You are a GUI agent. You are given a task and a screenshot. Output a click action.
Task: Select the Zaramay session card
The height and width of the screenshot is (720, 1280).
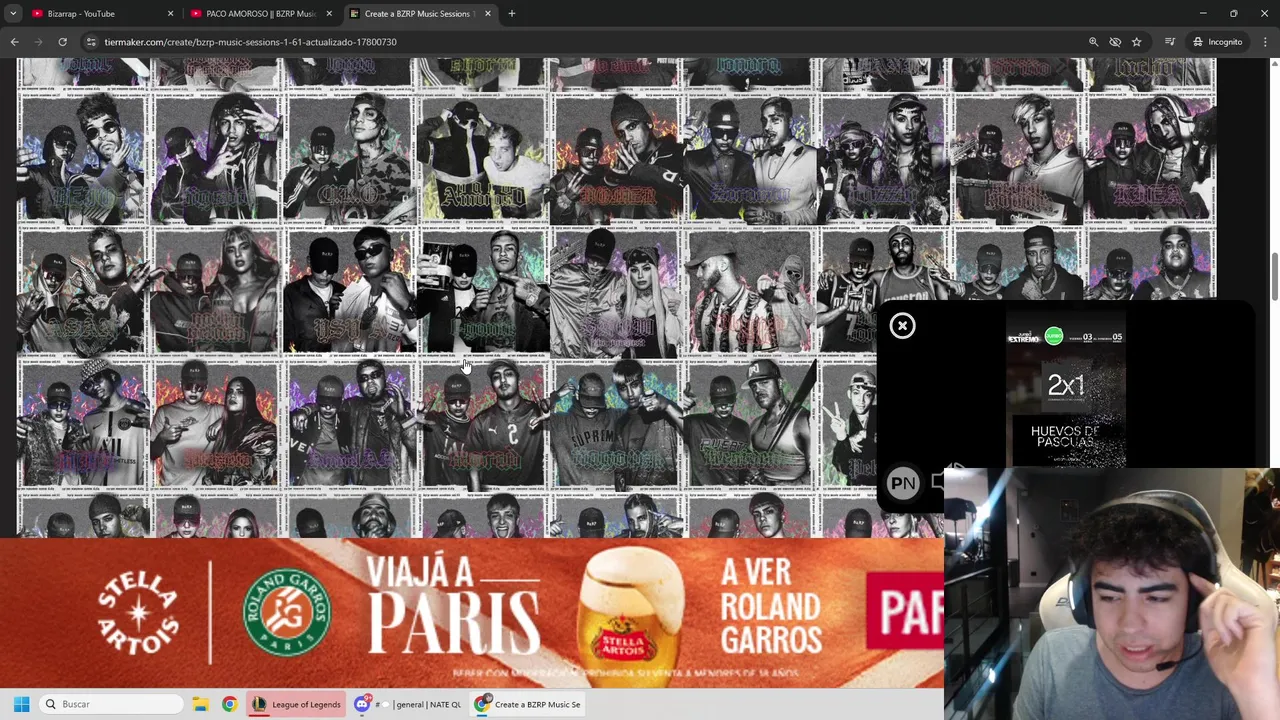click(x=750, y=160)
